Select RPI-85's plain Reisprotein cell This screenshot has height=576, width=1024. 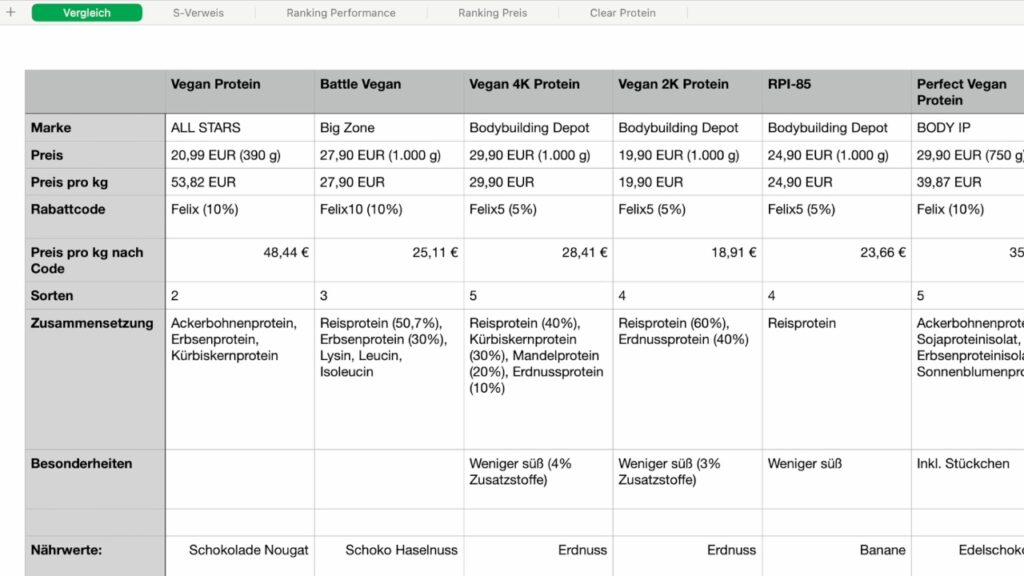(837, 379)
